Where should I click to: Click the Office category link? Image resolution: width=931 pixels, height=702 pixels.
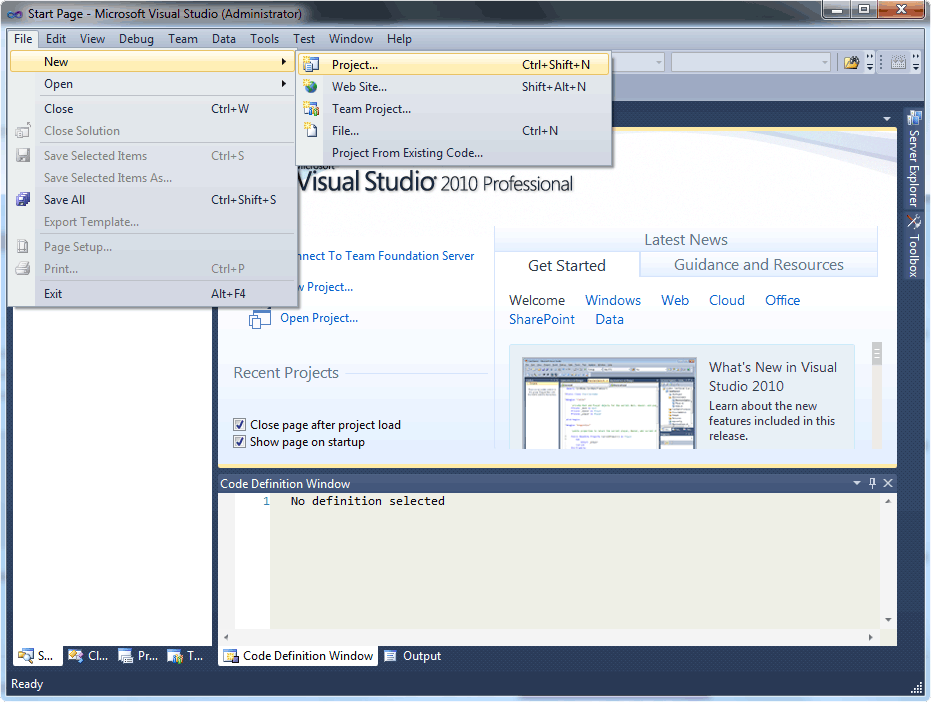(x=783, y=300)
